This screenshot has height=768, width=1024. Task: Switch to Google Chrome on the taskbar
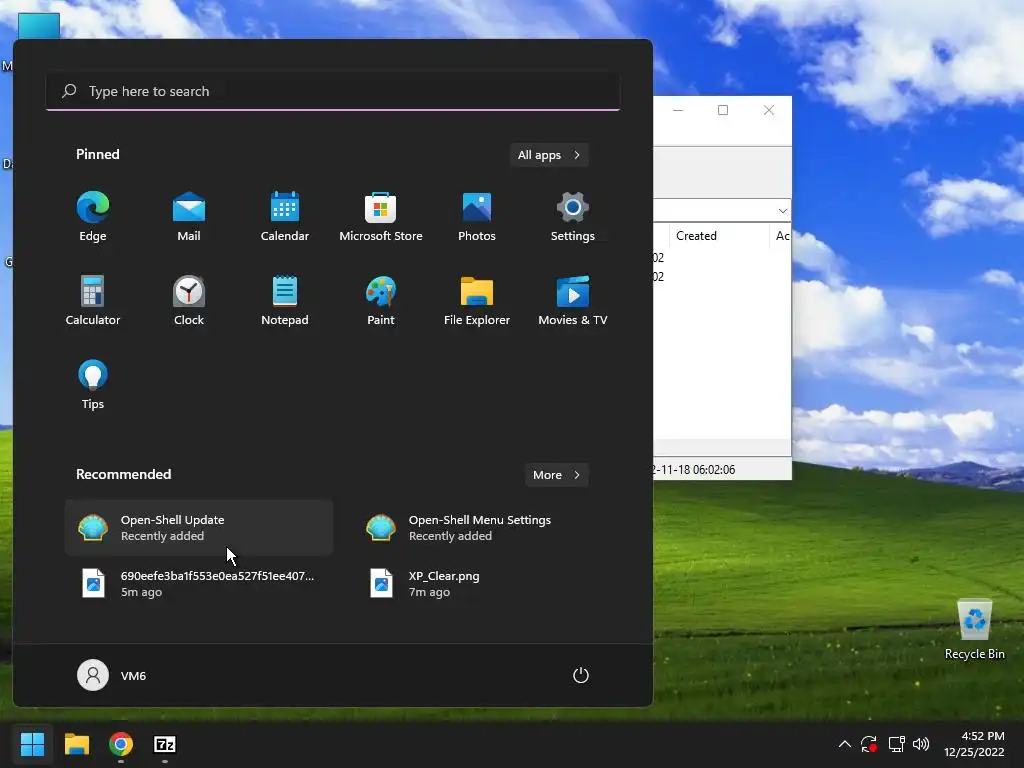pos(121,744)
